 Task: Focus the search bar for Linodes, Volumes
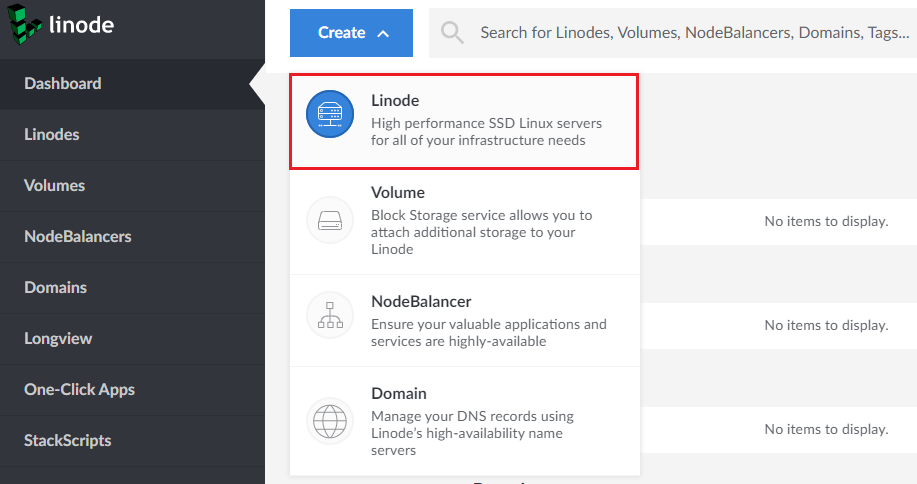click(x=690, y=33)
